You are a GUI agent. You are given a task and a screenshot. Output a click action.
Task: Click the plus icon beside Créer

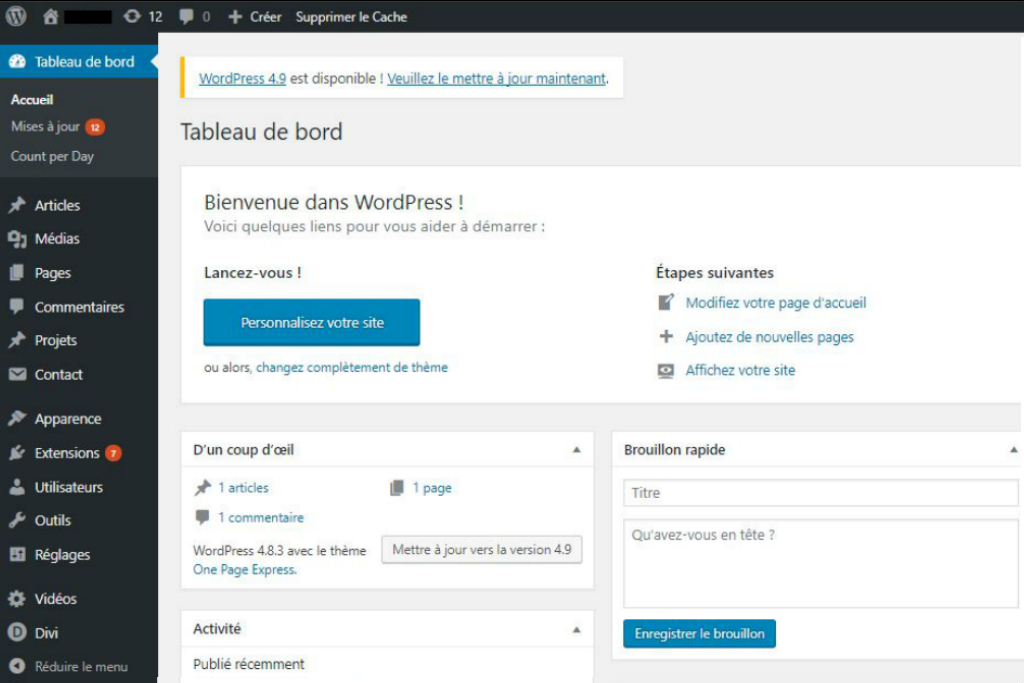[x=235, y=17]
